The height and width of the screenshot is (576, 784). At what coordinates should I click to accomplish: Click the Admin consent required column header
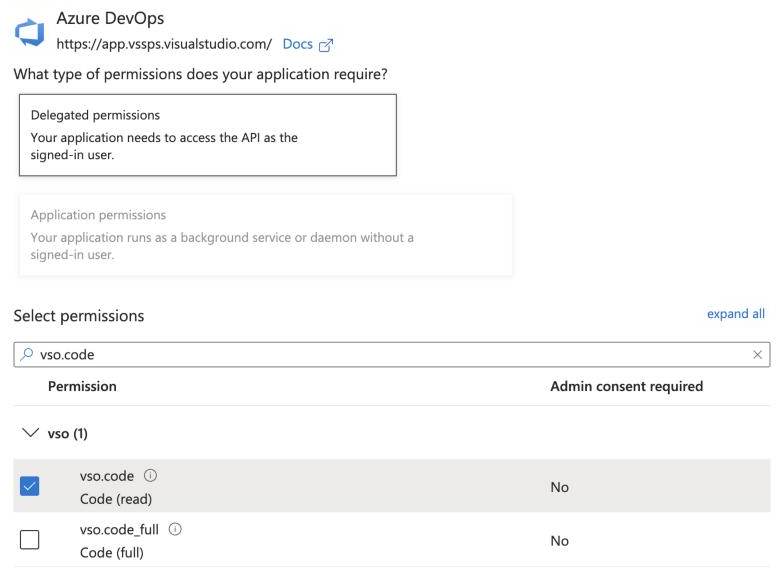[x=626, y=386]
